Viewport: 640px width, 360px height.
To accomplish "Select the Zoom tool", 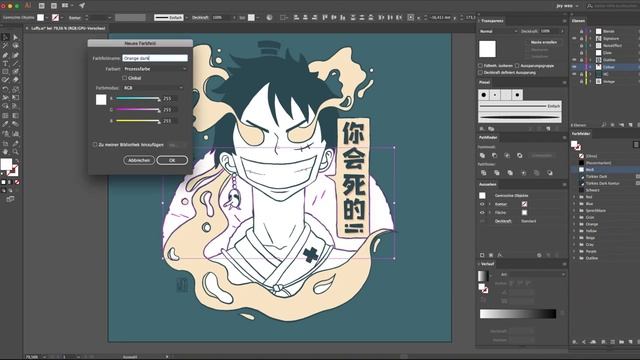I will pos(16,152).
